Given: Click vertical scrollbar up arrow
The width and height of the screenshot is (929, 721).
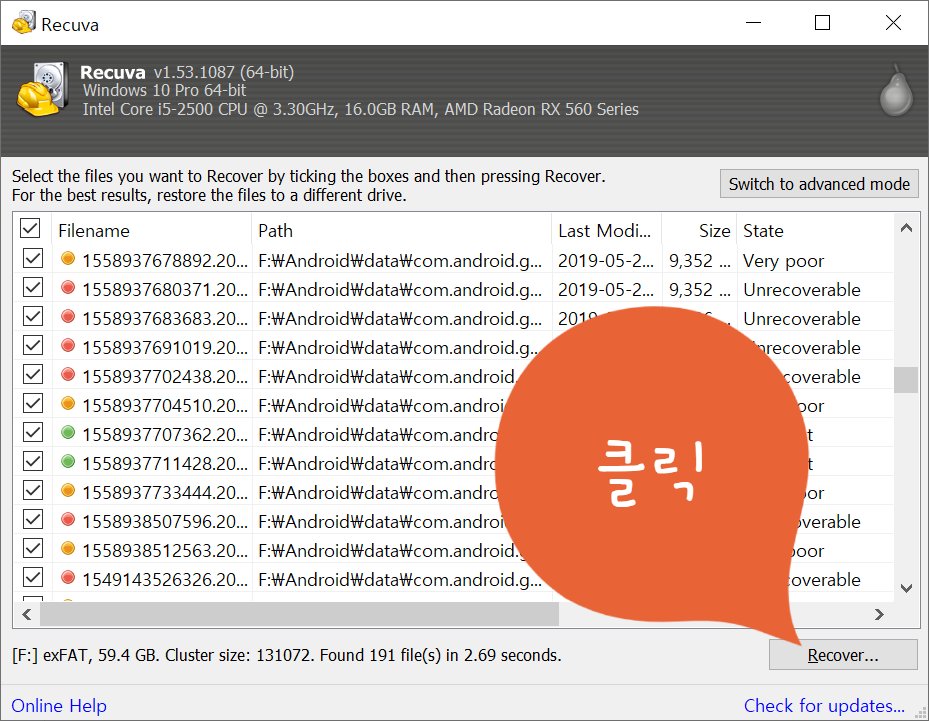Looking at the screenshot, I should pyautogui.click(x=906, y=228).
